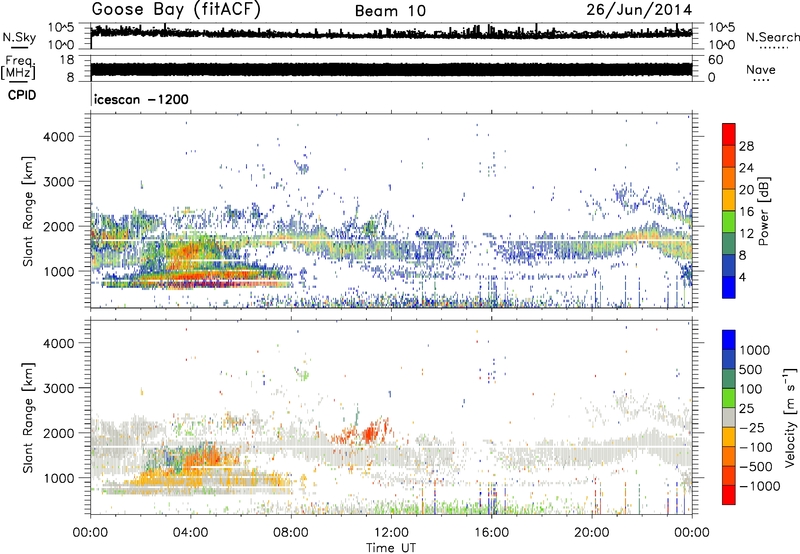800x554 pixels.
Task: Click the 1000 tick on the power panel axis
Action: pyautogui.click(x=58, y=271)
